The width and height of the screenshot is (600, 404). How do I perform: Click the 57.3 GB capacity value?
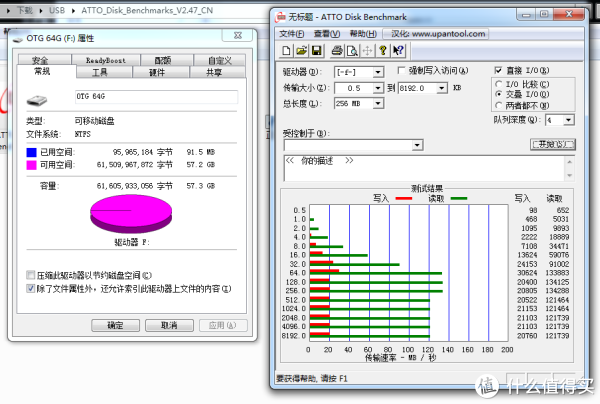point(201,186)
